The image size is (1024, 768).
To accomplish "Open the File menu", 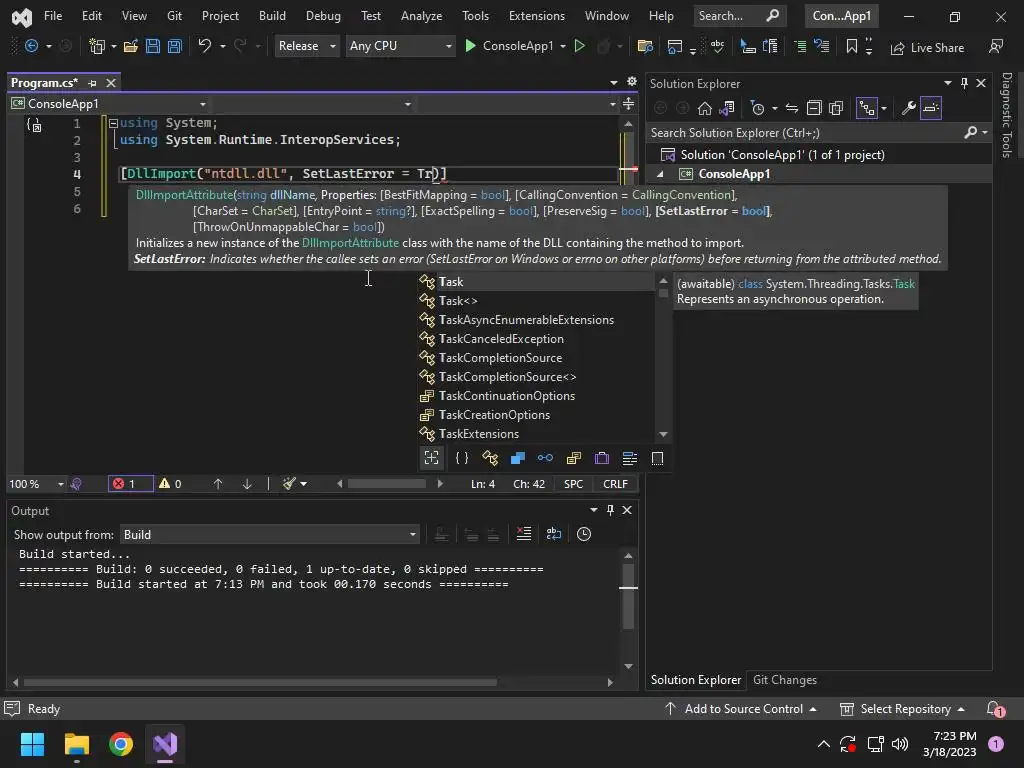I will coord(53,16).
